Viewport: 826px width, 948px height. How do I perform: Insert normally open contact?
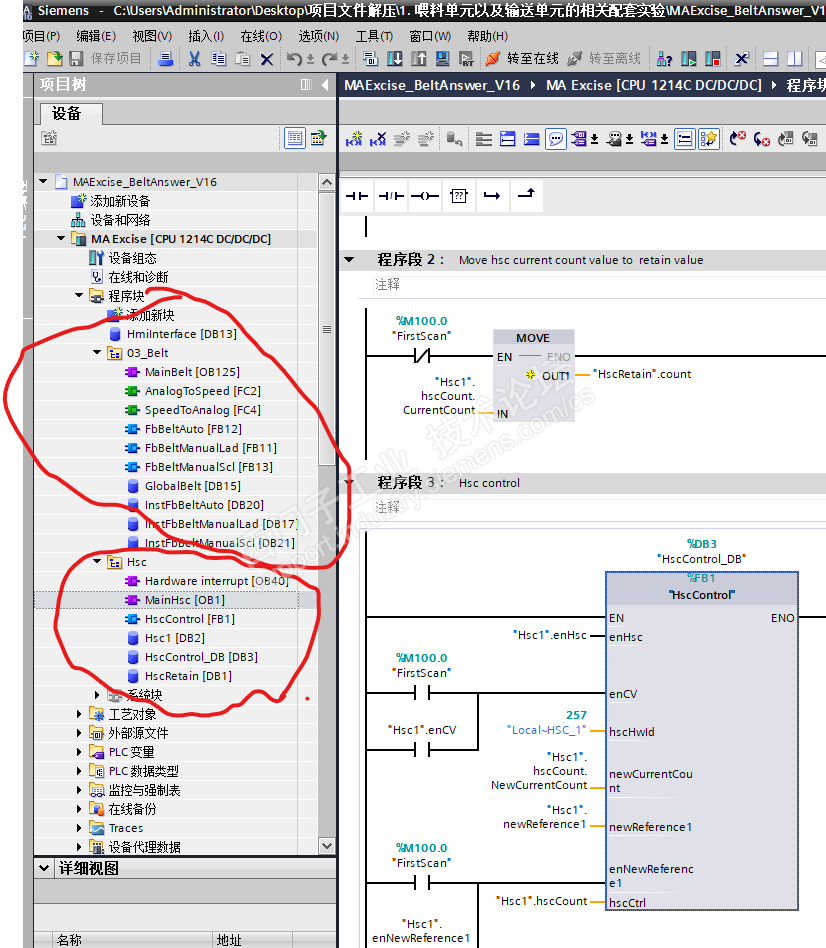click(x=357, y=196)
